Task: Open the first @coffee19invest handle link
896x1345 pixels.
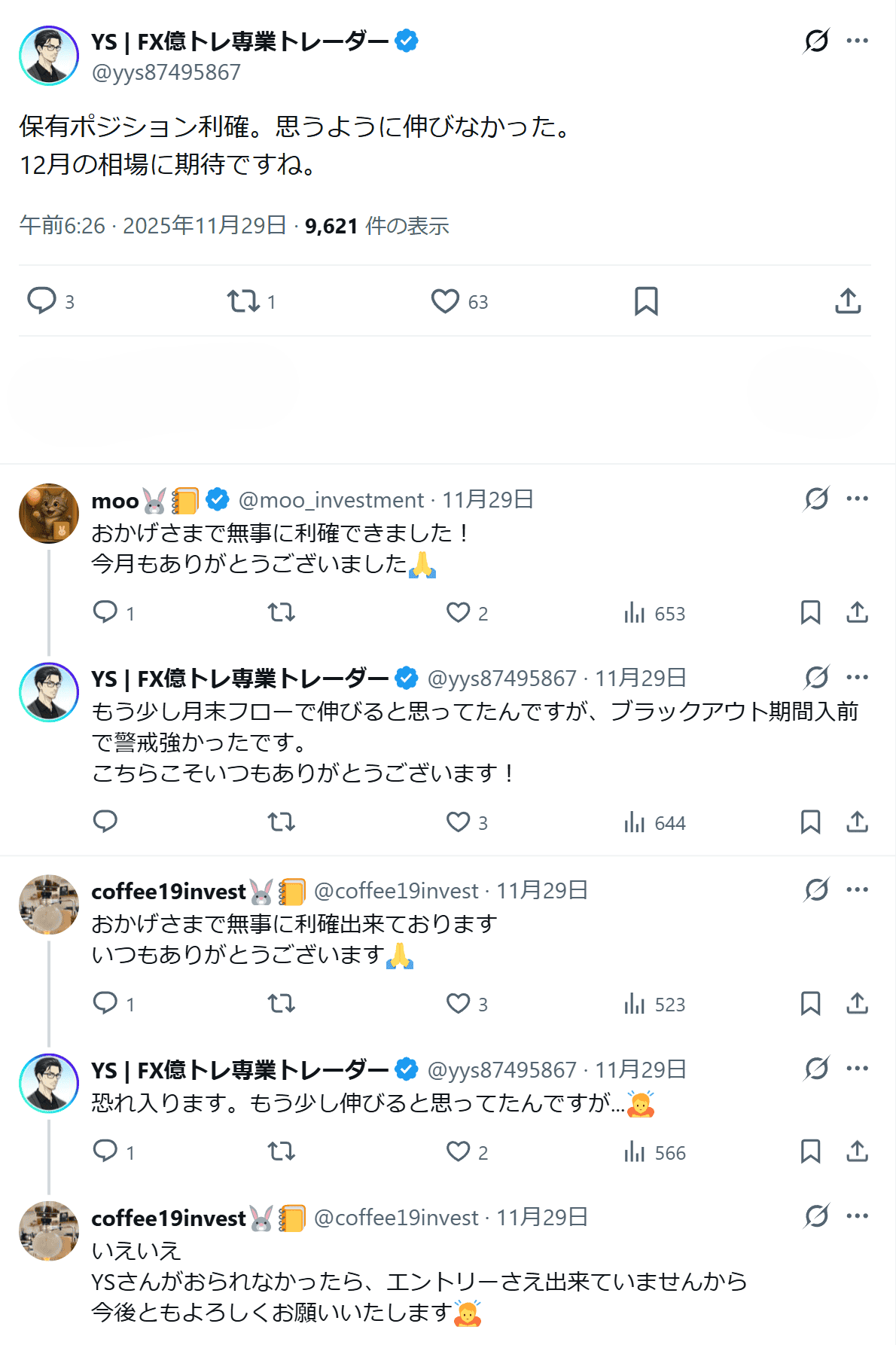Action: pos(396,891)
